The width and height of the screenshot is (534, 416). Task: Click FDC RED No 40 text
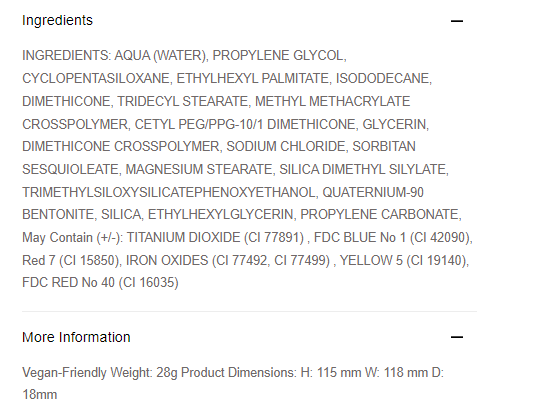click(x=68, y=283)
